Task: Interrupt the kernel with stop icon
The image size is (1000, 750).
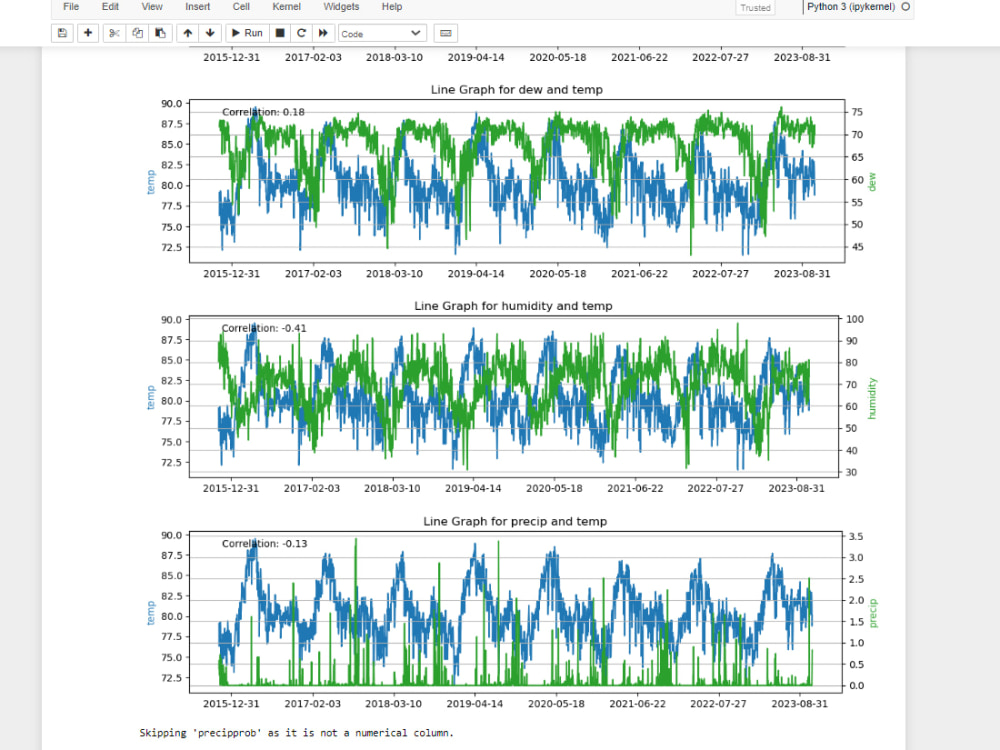Action: (x=279, y=33)
